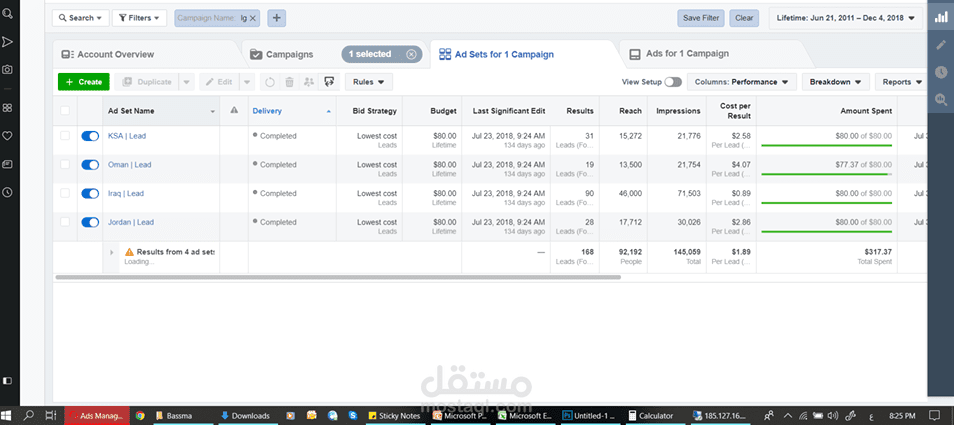
Task: Click KSA amount spent progress bar
Action: click(826, 146)
